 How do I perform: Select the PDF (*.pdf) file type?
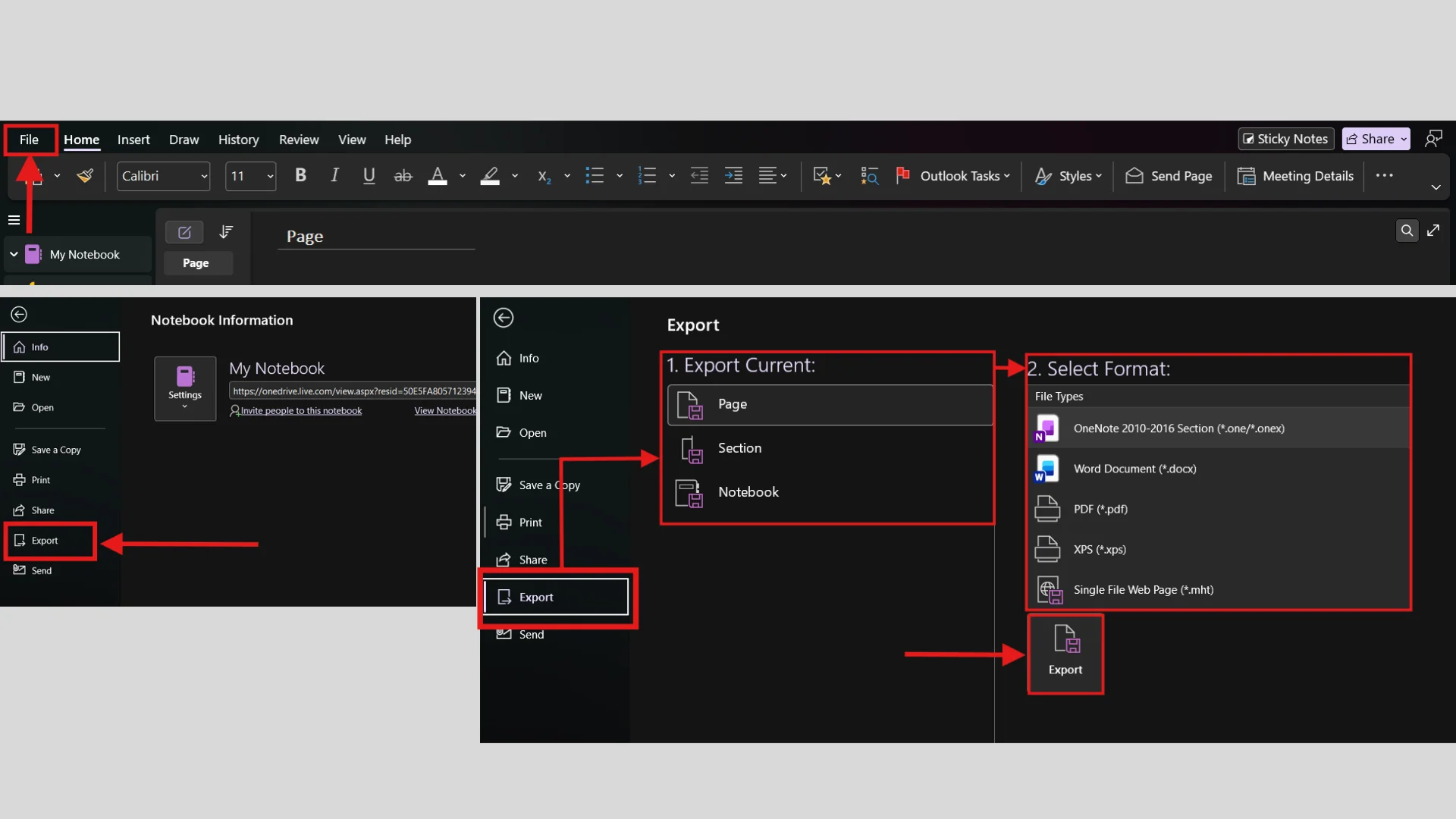[1218, 509]
